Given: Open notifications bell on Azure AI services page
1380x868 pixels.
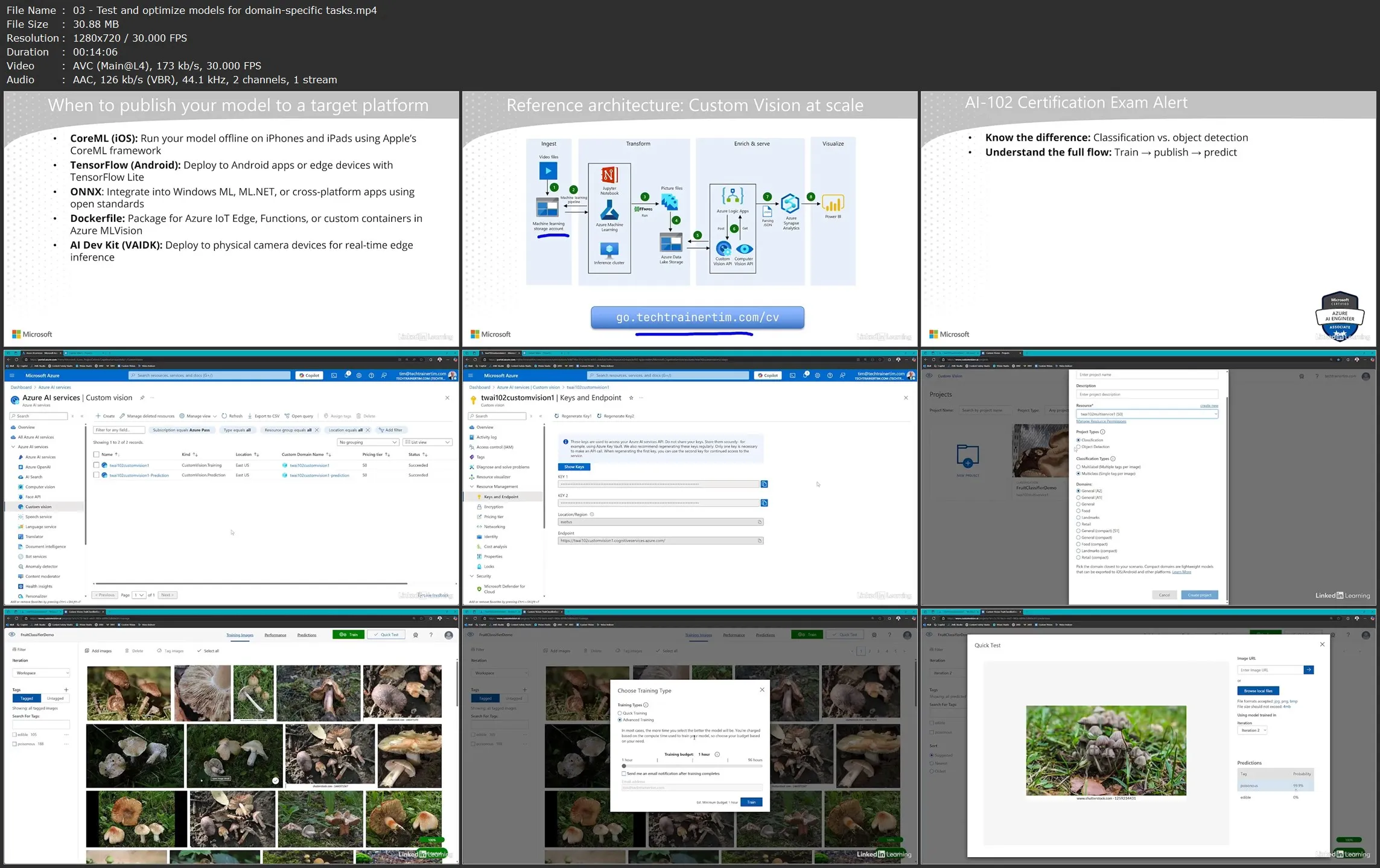Looking at the screenshot, I should pyautogui.click(x=347, y=375).
